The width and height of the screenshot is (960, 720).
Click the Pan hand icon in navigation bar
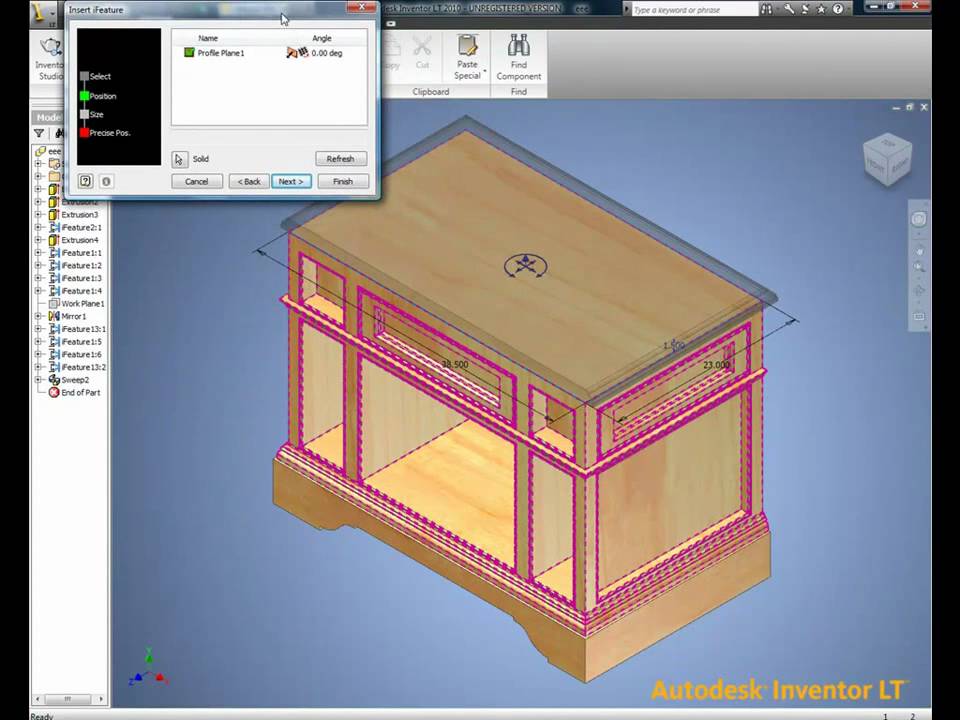919,251
